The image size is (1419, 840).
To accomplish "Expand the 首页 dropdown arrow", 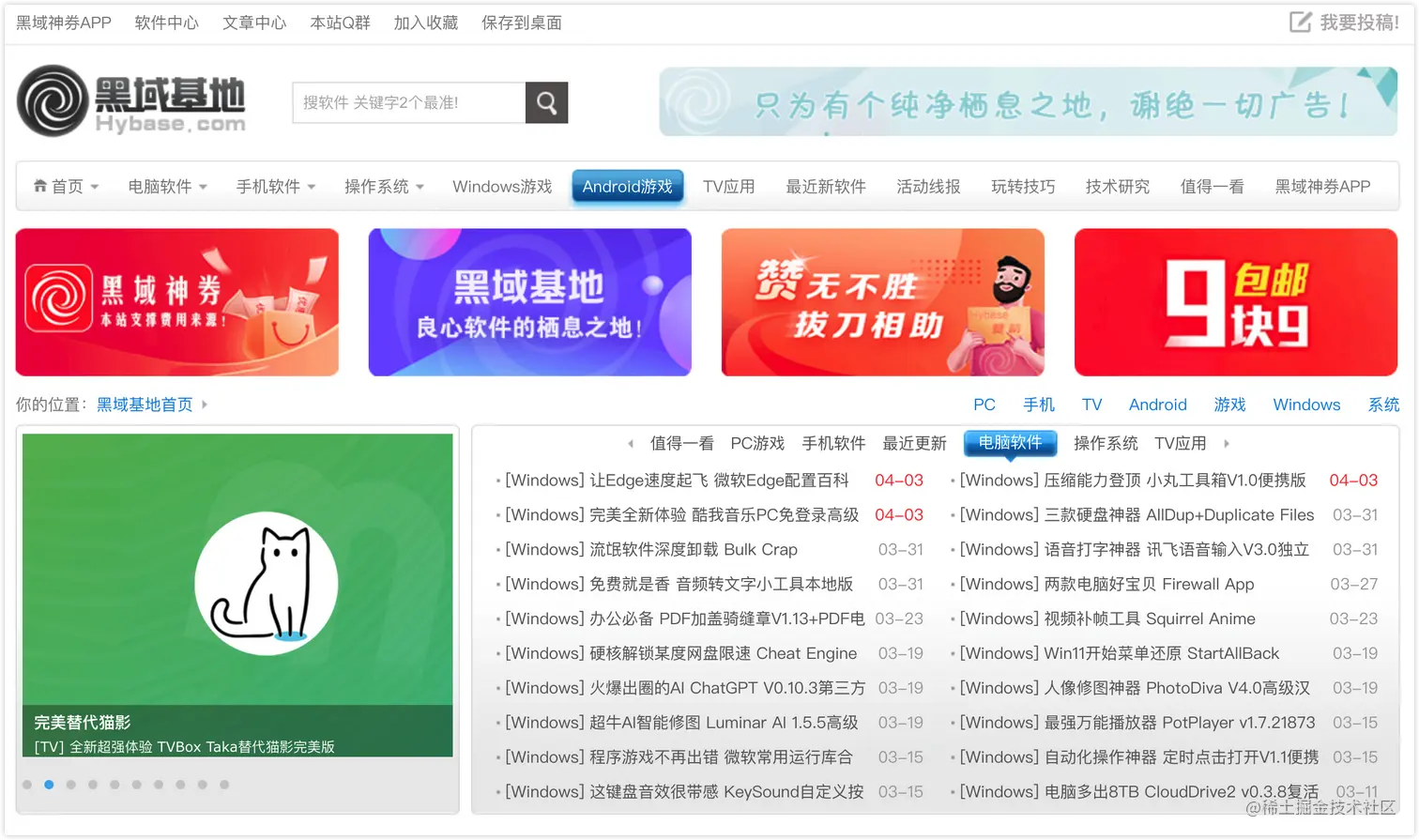I will tap(95, 187).
